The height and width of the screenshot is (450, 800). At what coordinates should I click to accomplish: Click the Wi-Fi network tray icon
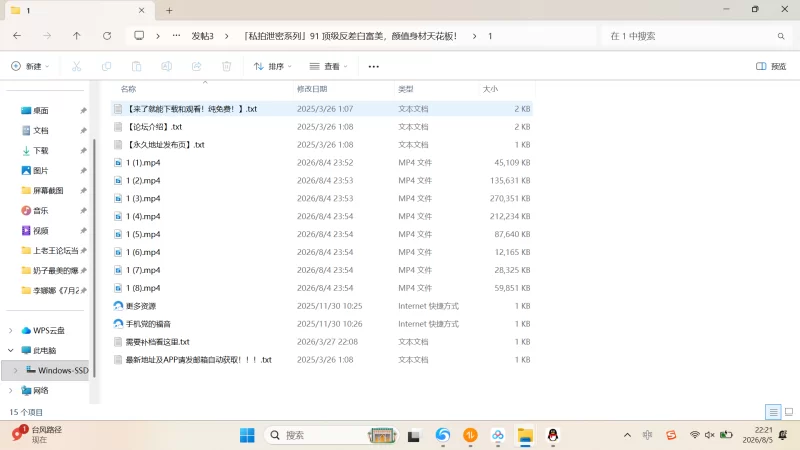tap(694, 435)
